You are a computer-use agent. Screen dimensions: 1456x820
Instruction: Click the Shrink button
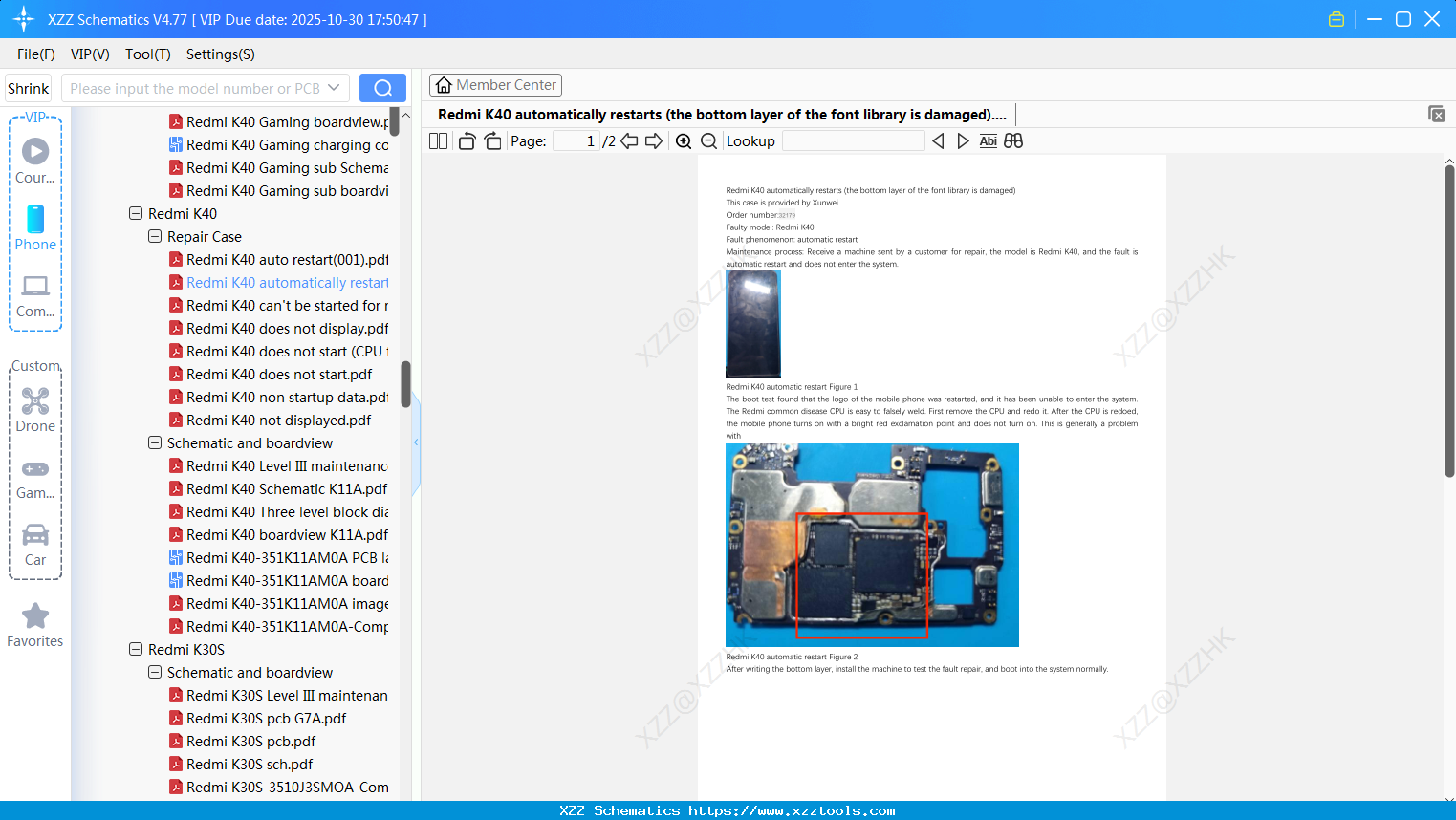[x=28, y=88]
